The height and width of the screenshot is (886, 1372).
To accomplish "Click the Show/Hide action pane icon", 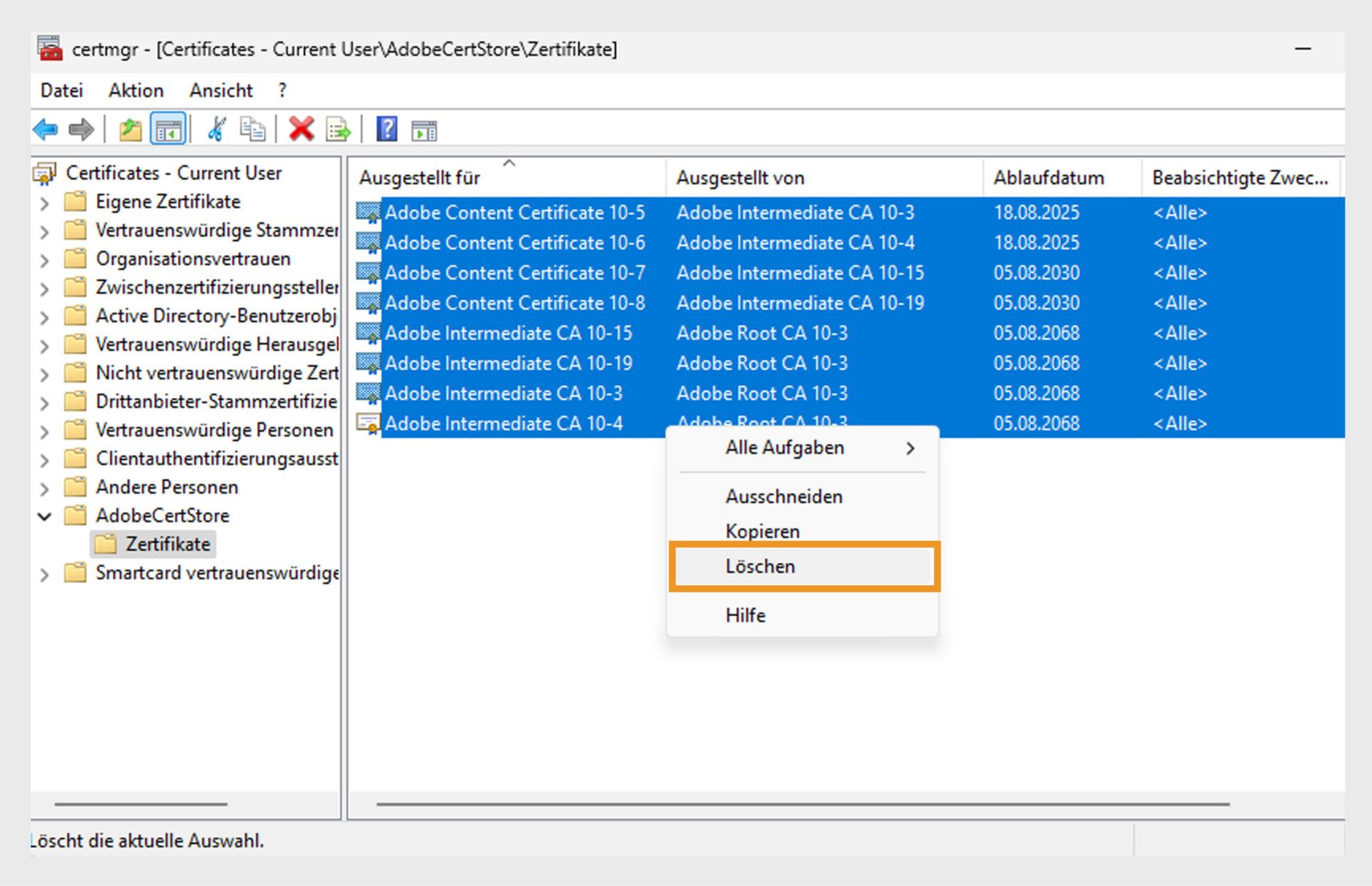I will 424,131.
